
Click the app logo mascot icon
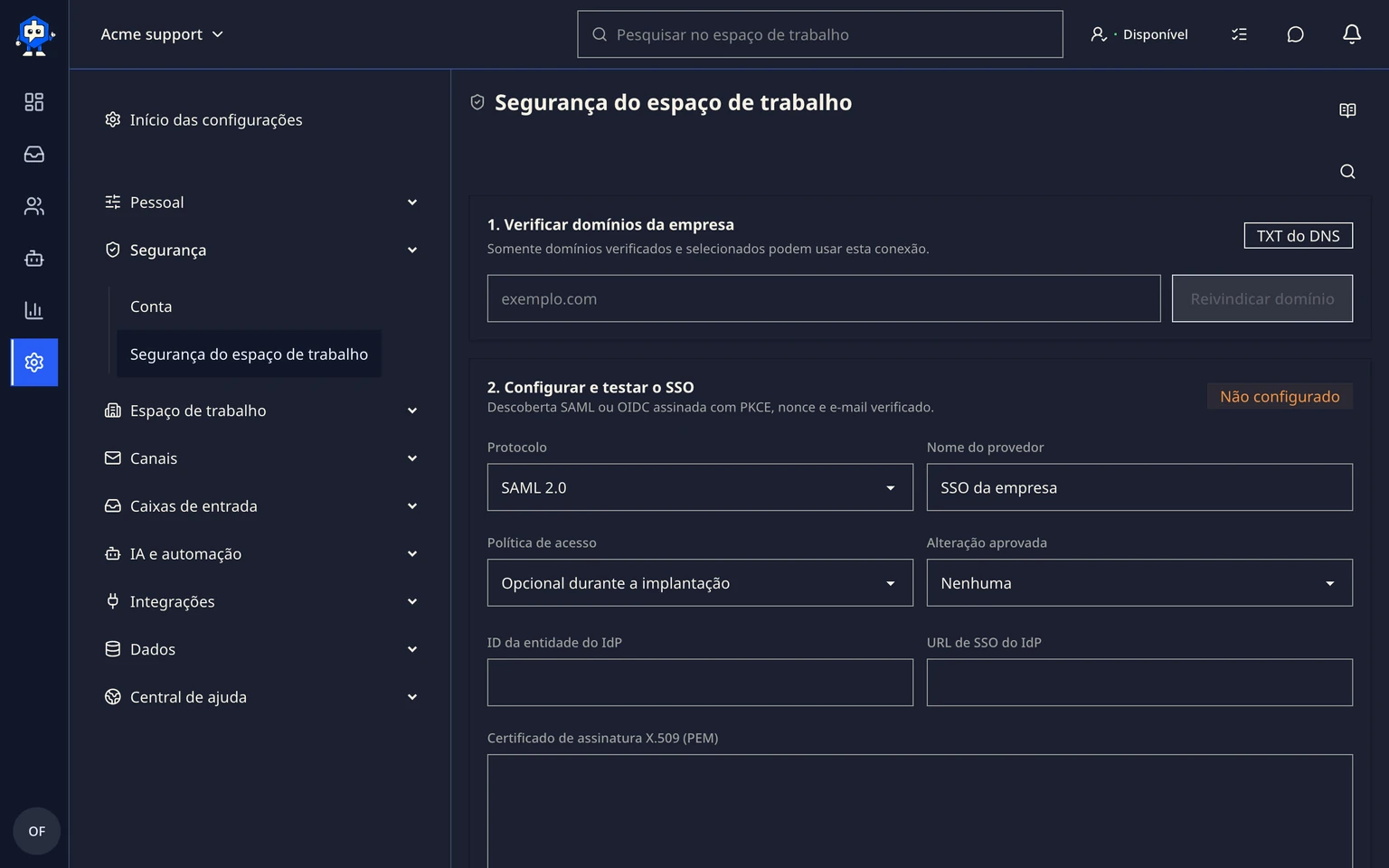coord(34,35)
